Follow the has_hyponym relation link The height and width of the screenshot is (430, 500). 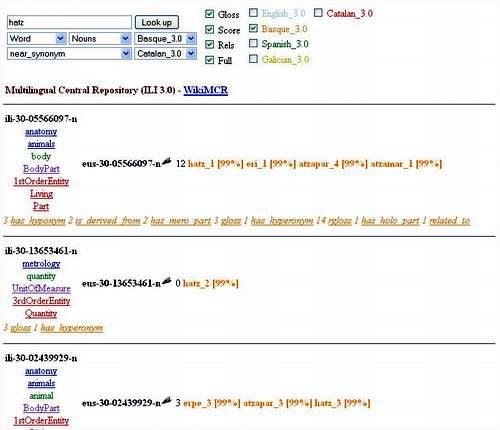38,220
